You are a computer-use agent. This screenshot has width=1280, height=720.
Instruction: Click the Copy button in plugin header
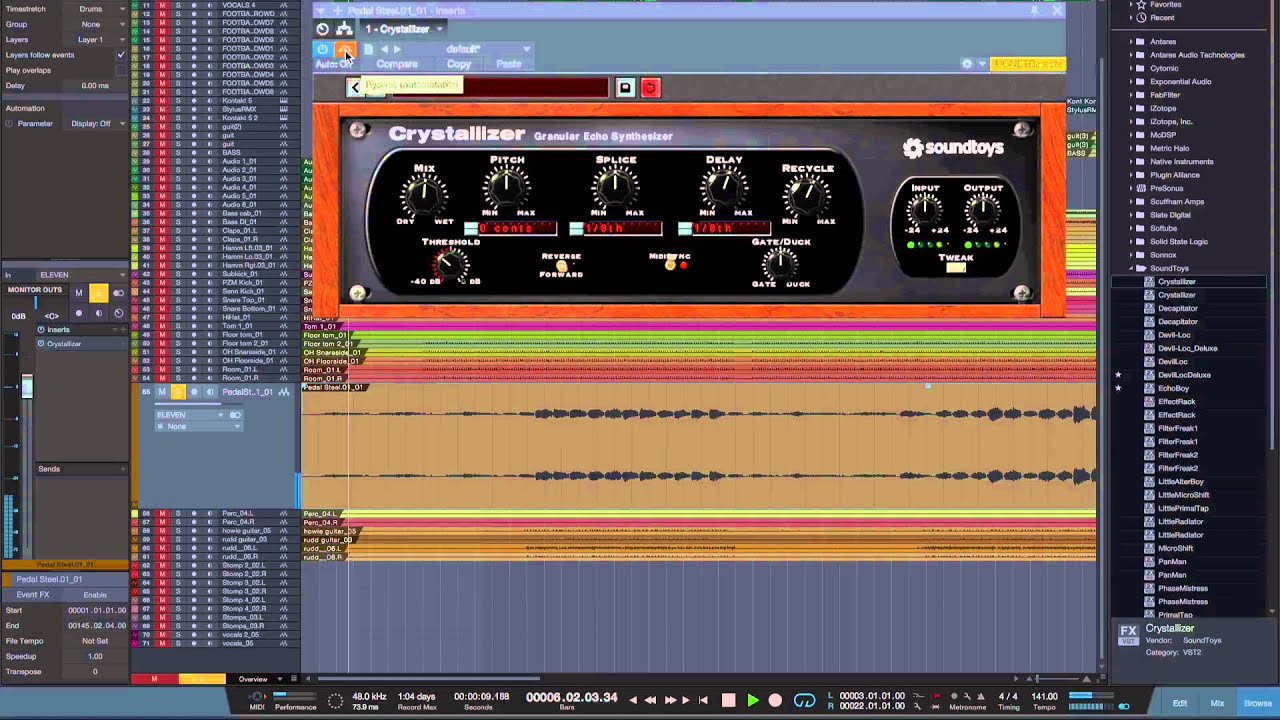coord(459,64)
